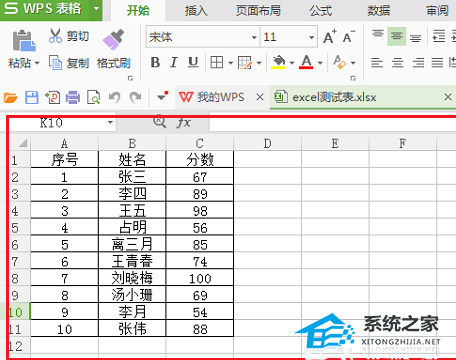Justify text alignment icon
The width and height of the screenshot is (456, 360).
click(437, 62)
